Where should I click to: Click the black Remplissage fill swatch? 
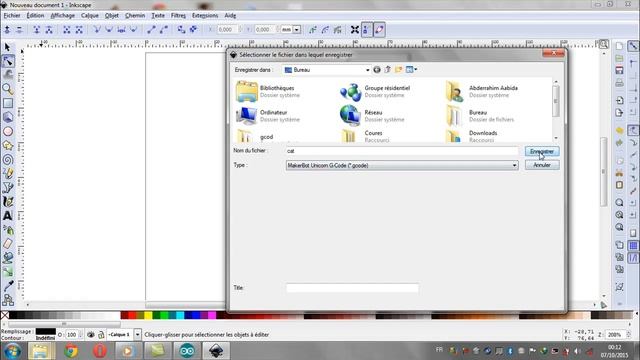(45, 331)
